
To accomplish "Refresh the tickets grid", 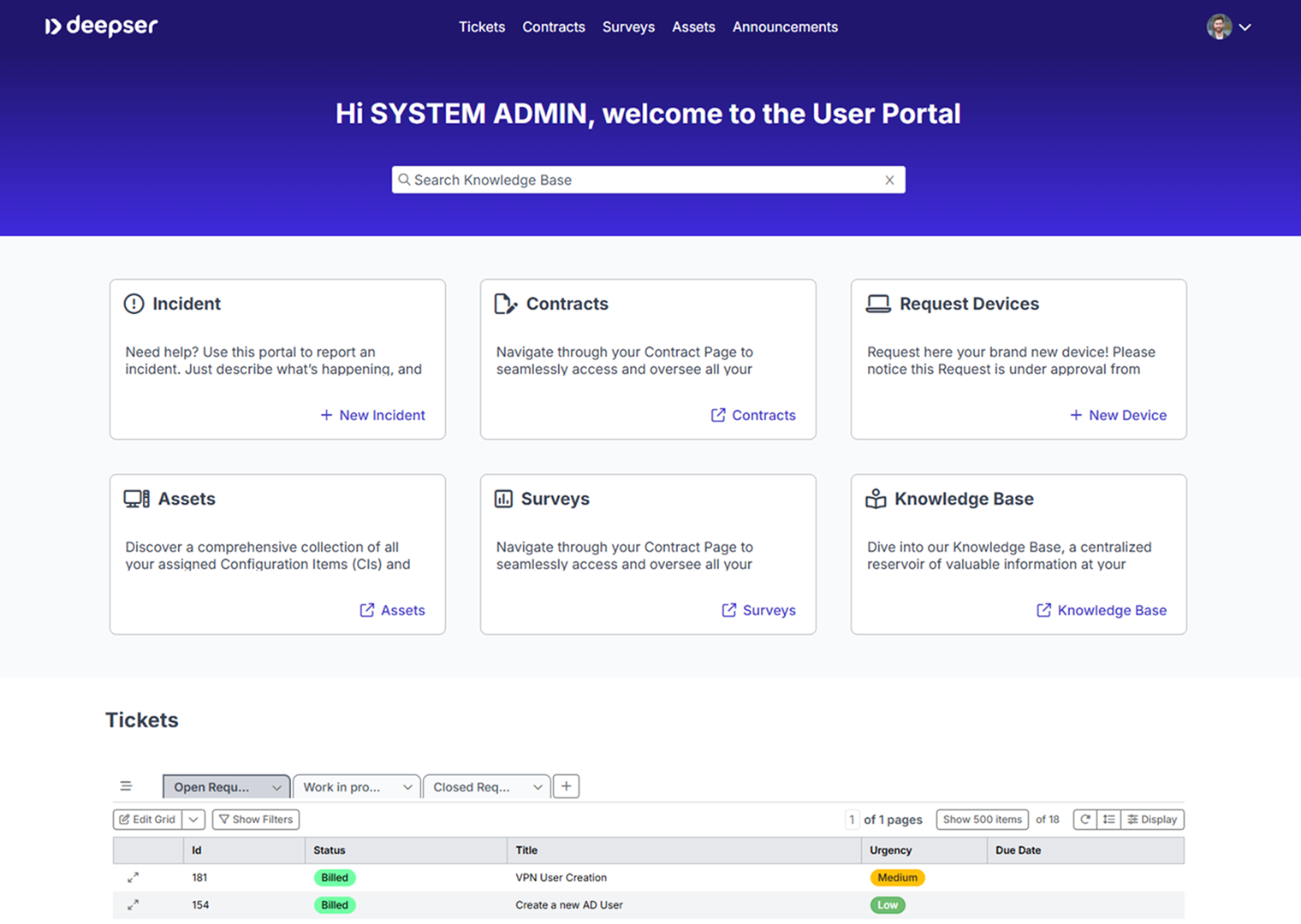I will click(1084, 820).
